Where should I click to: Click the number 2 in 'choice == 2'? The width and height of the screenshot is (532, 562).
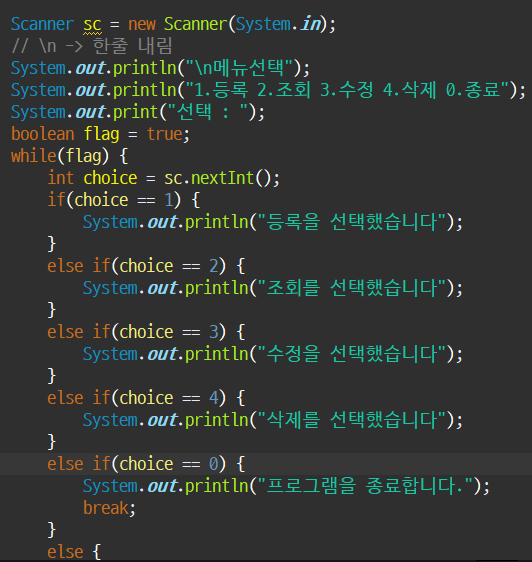214,266
